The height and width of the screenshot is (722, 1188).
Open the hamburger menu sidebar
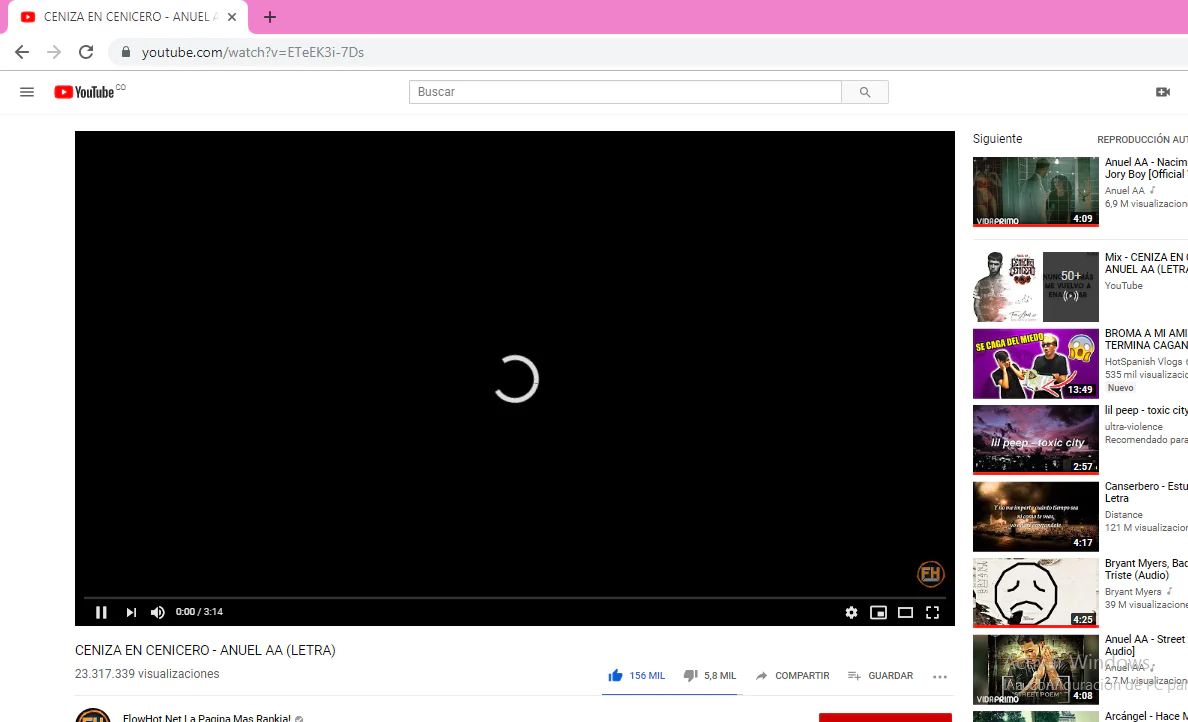[27, 91]
